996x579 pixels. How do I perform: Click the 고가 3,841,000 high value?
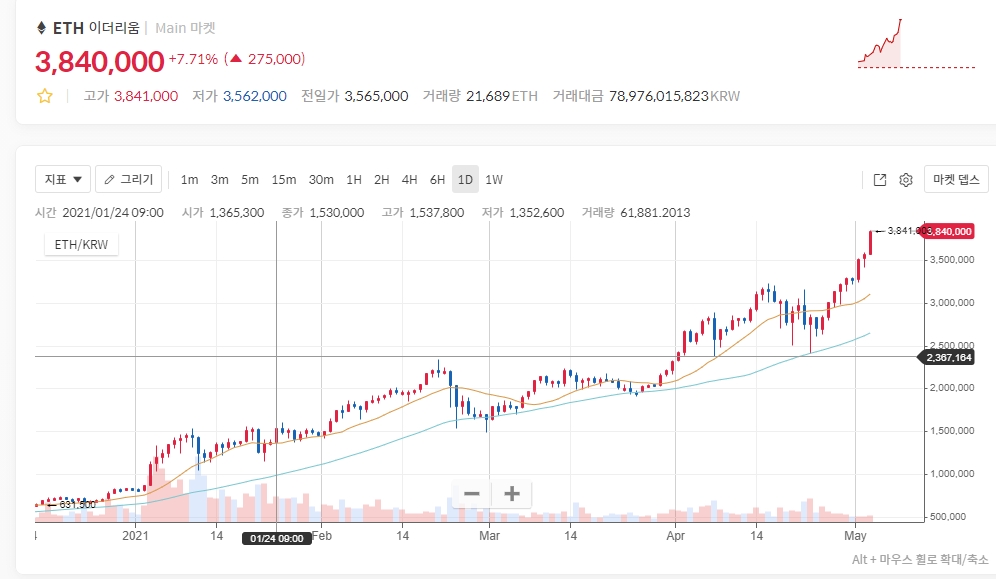[x=131, y=96]
